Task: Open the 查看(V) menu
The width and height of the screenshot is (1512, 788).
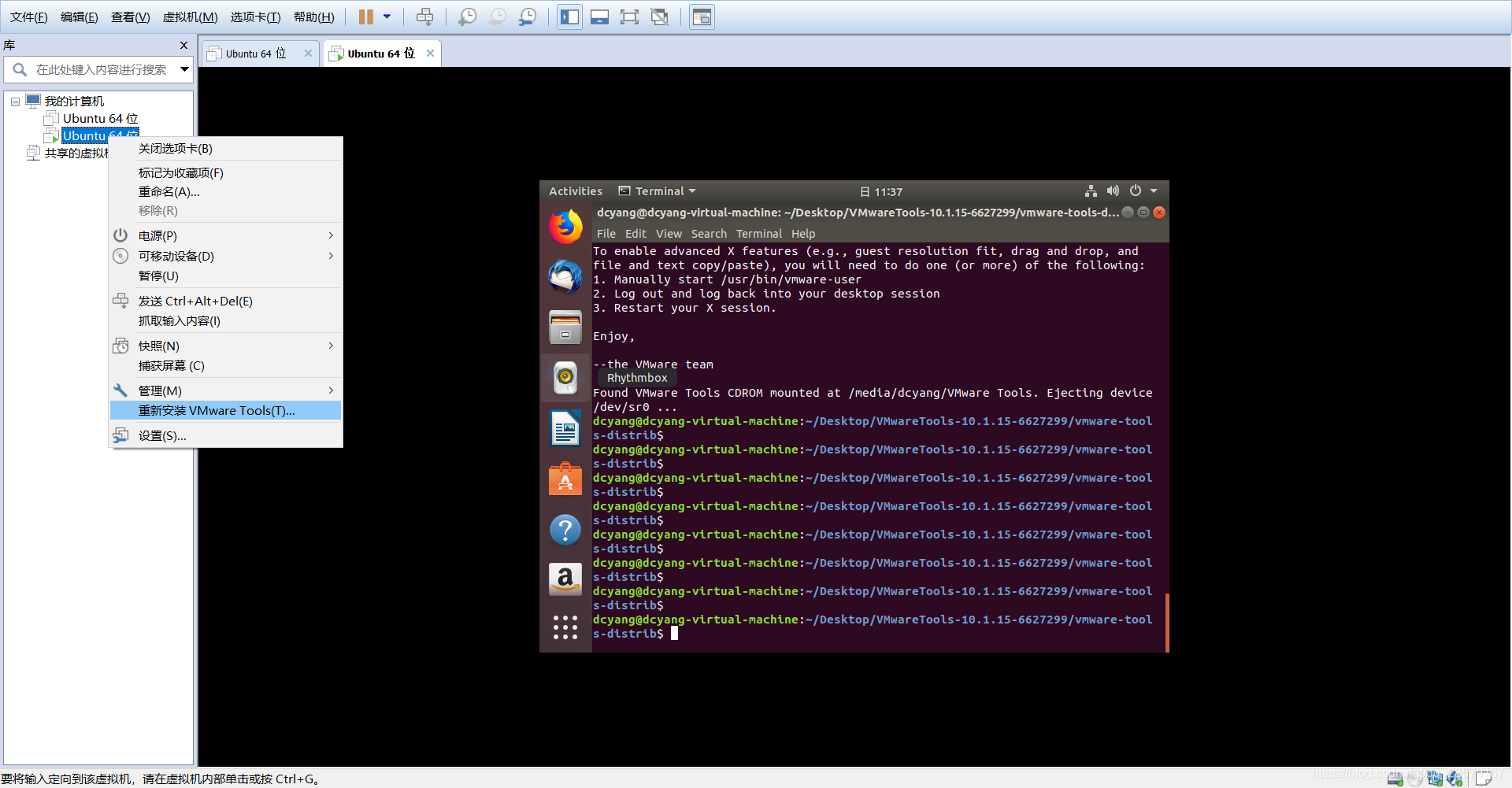Action: [131, 17]
